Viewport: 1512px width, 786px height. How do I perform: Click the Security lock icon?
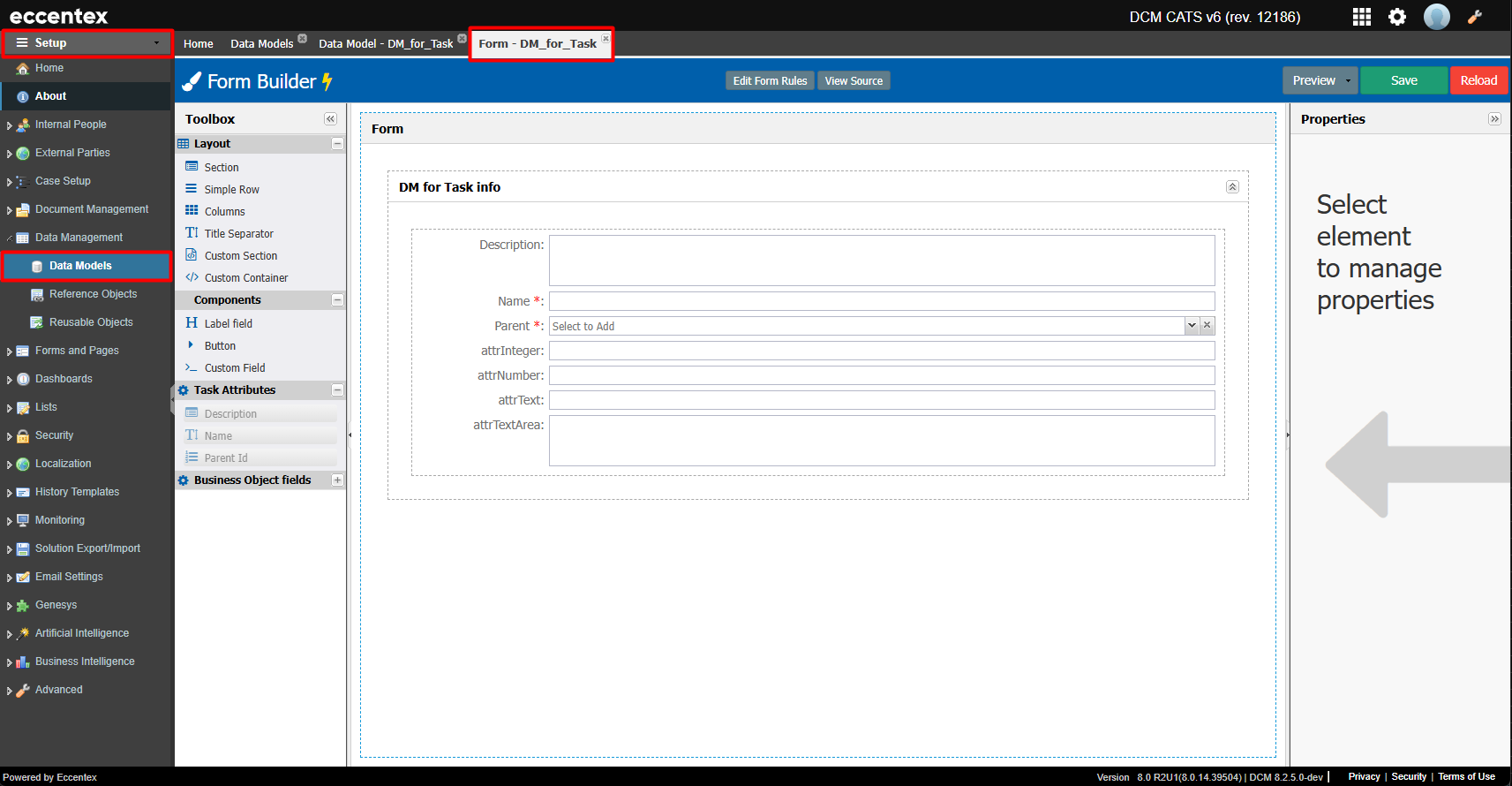(23, 436)
